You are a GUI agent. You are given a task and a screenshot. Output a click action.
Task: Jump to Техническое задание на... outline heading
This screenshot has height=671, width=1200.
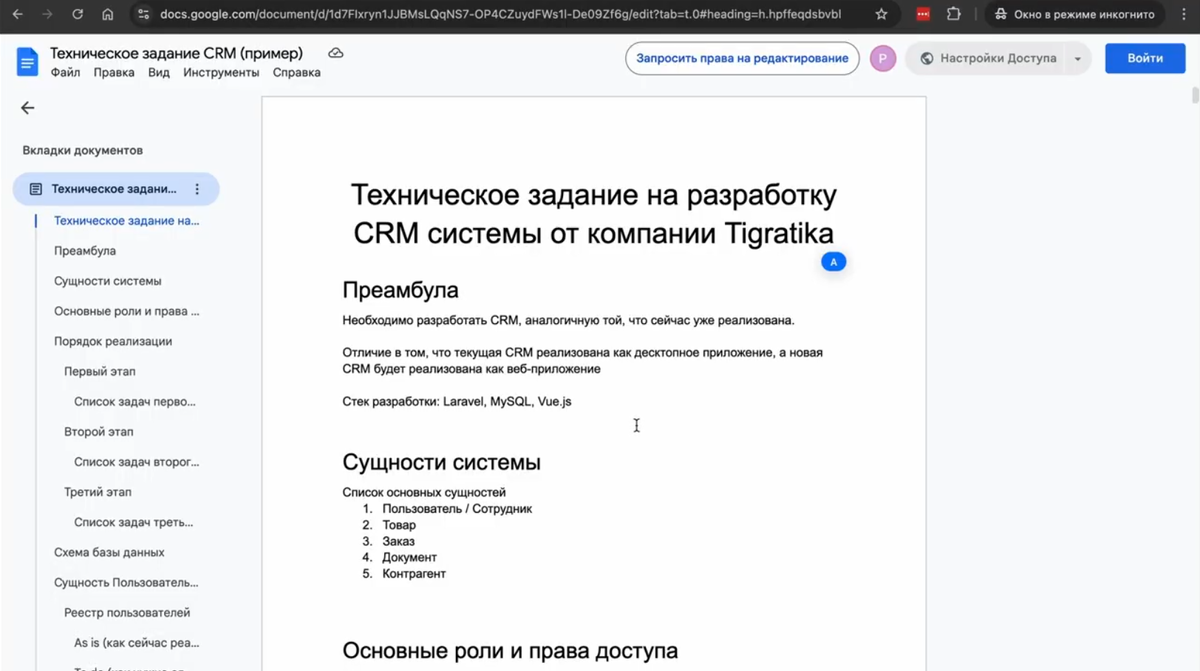click(x=126, y=221)
